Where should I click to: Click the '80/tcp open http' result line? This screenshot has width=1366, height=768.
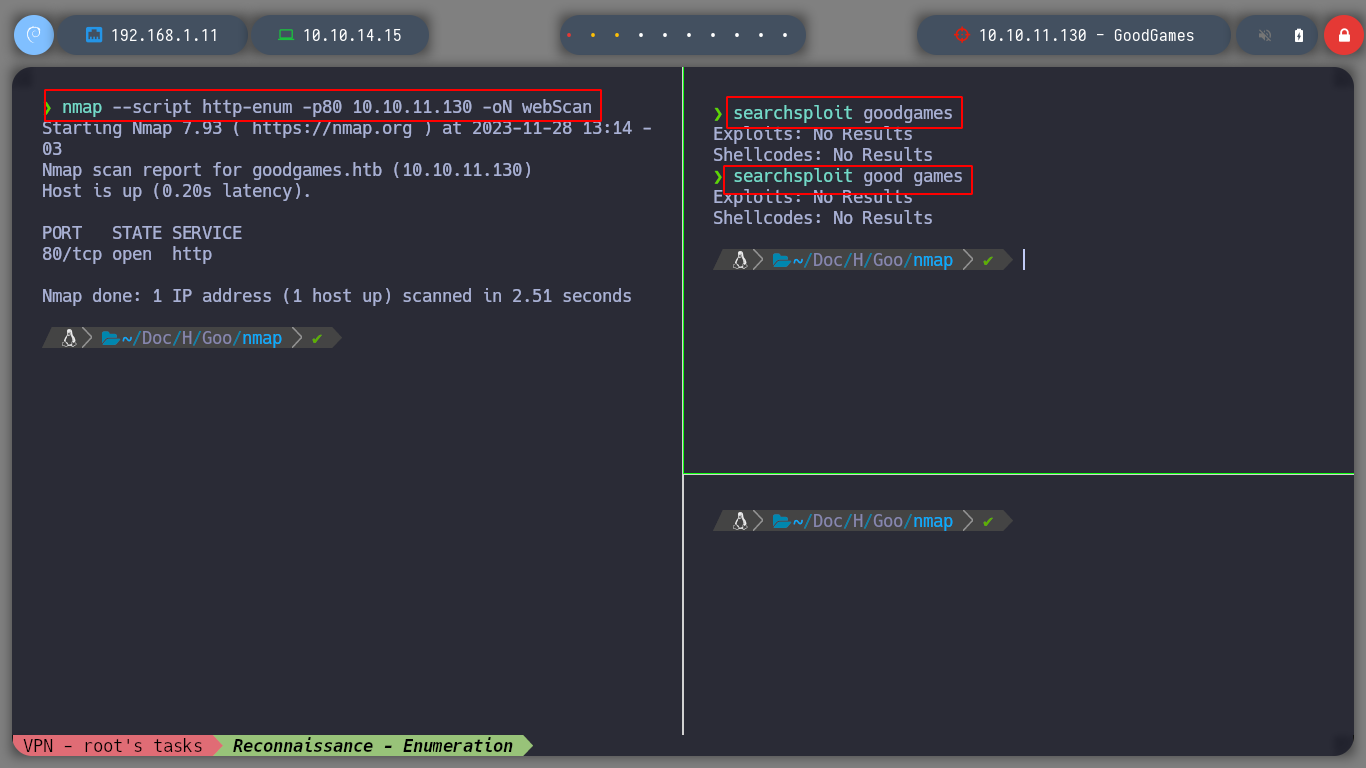click(x=127, y=254)
